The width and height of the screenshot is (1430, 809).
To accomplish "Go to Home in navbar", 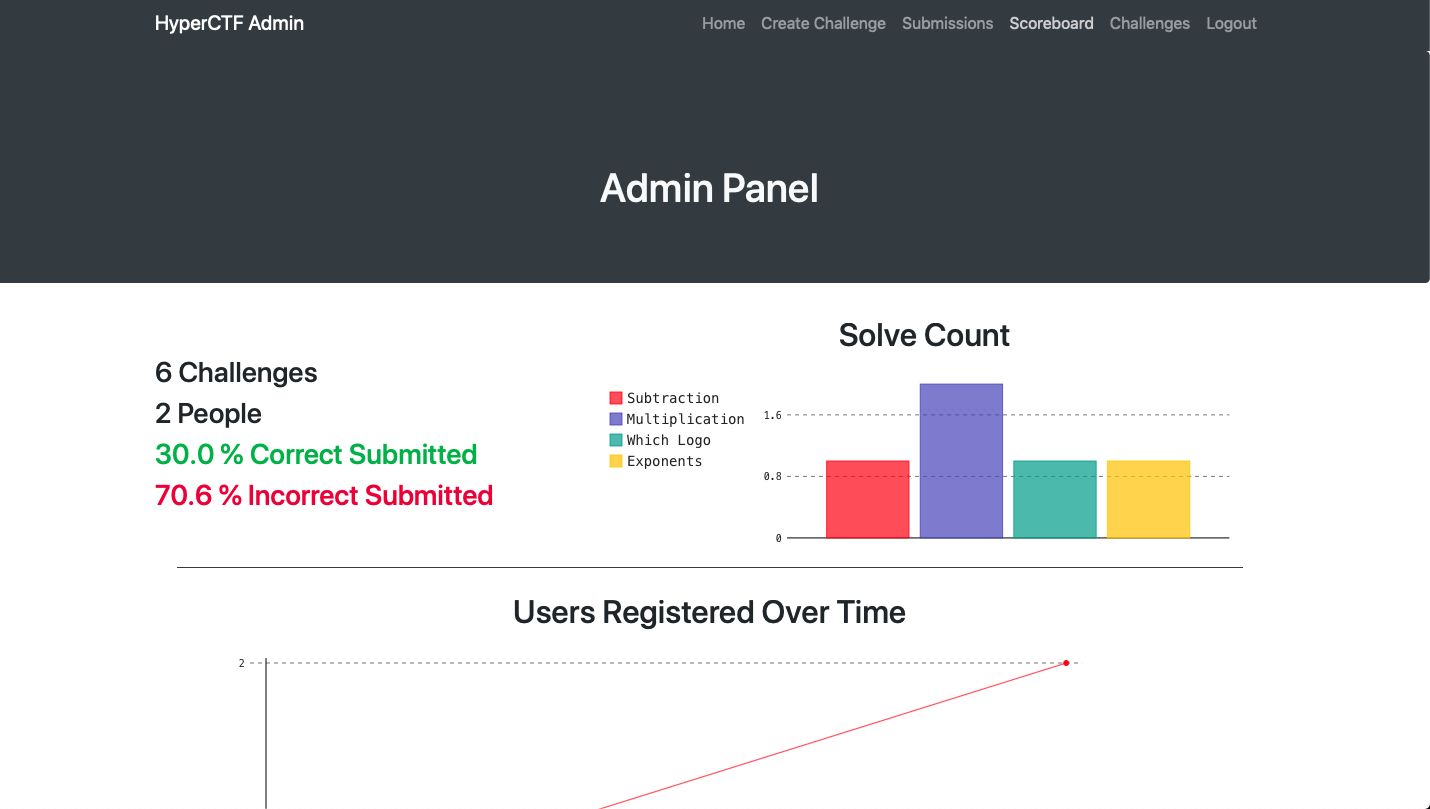I will coord(723,23).
